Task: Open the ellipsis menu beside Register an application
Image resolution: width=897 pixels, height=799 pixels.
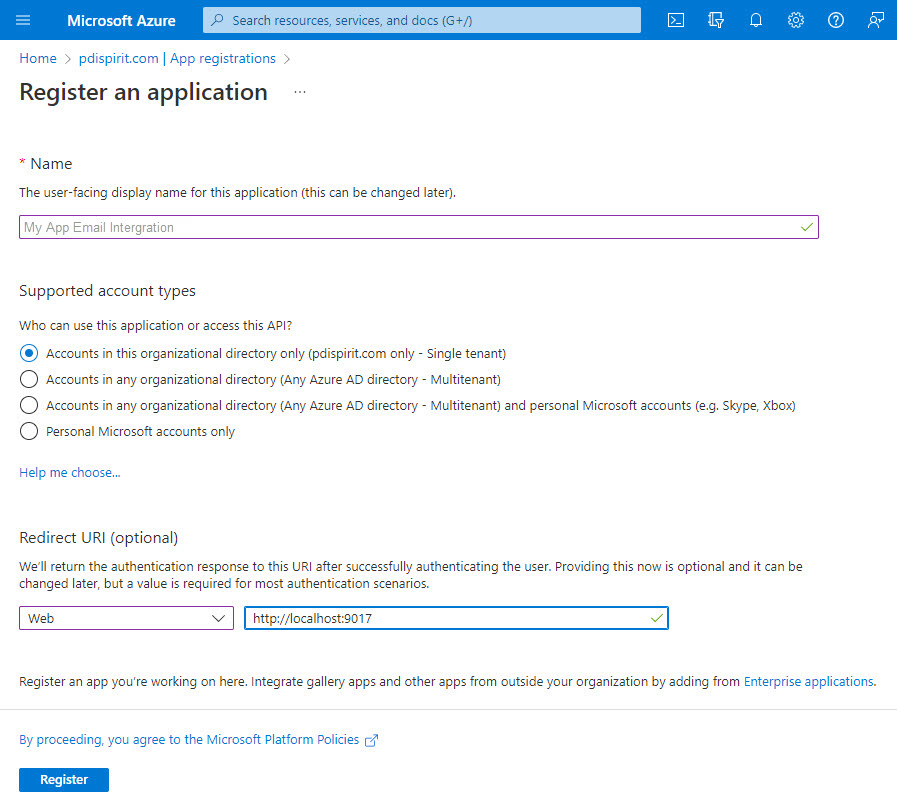Action: (x=300, y=92)
